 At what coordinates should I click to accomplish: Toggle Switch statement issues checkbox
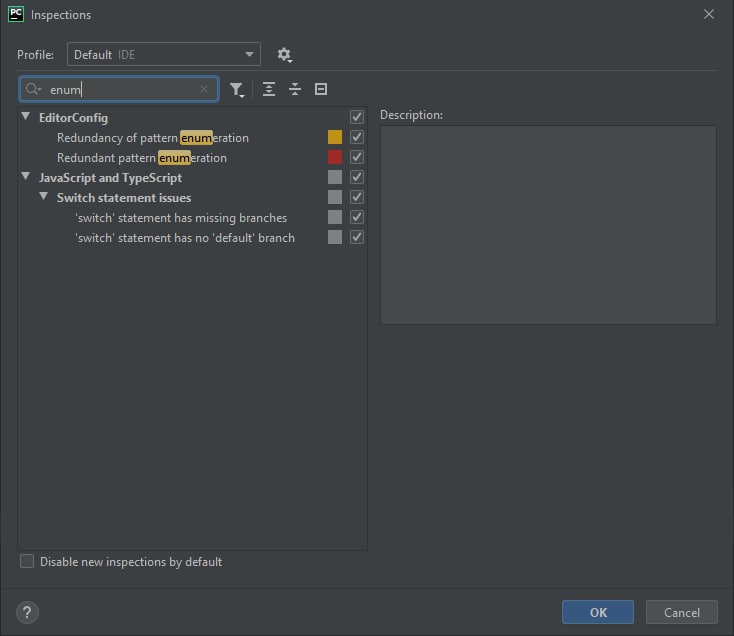click(x=357, y=197)
